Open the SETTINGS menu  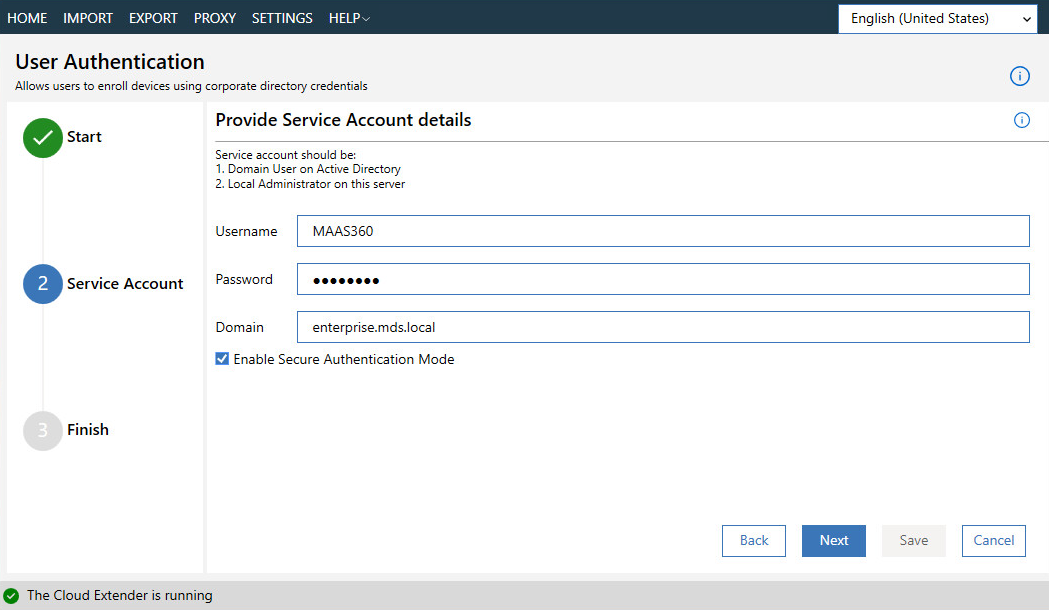coord(282,18)
